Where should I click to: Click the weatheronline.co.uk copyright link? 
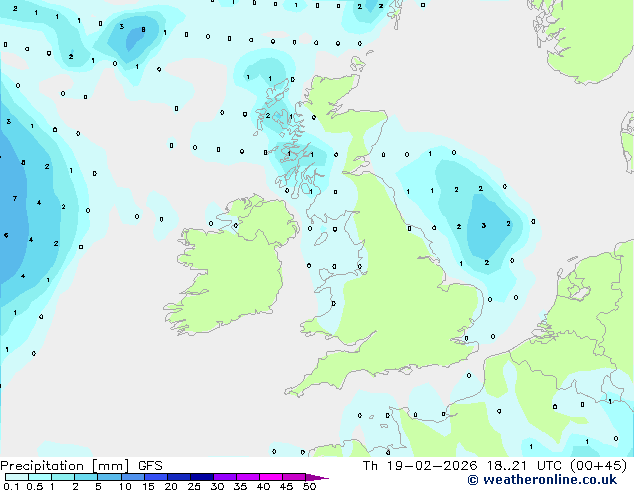coord(542,480)
